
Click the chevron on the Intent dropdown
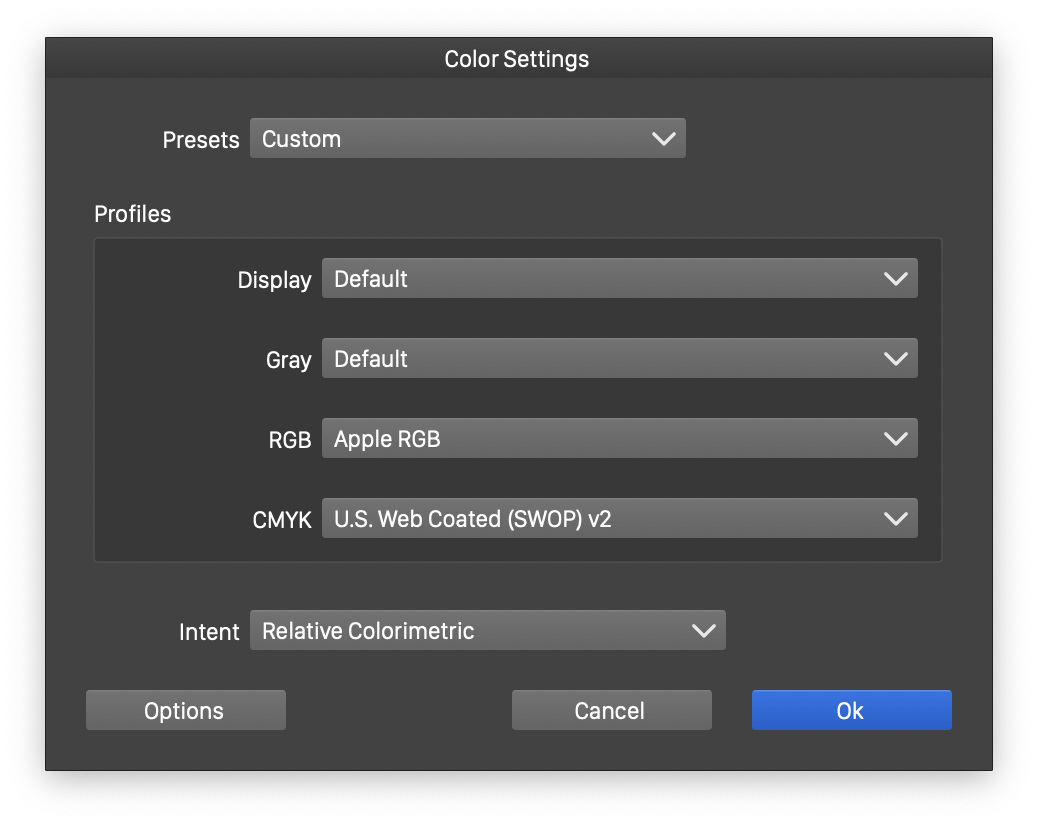coord(703,630)
